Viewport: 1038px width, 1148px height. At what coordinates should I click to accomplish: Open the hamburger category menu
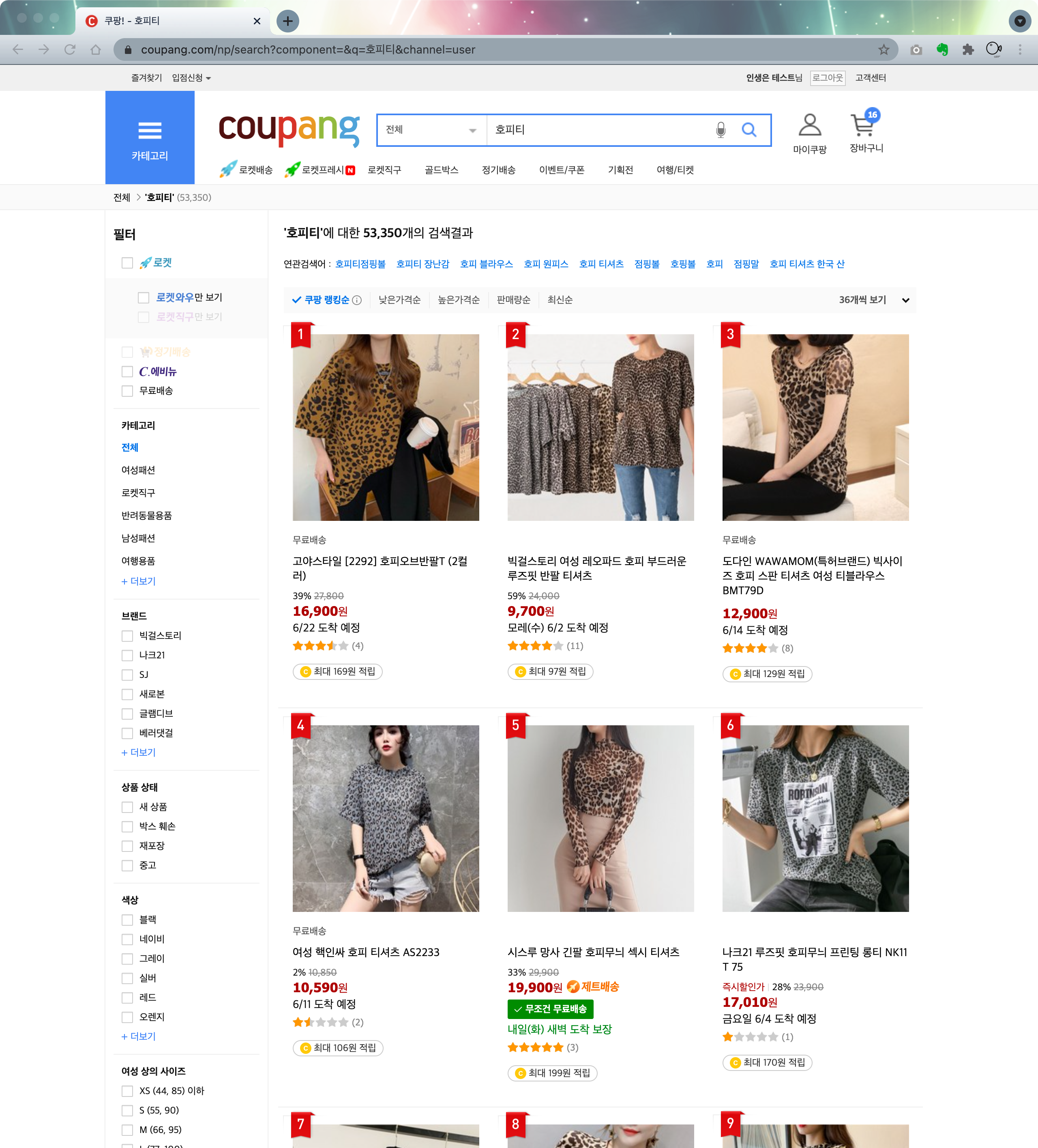click(150, 131)
